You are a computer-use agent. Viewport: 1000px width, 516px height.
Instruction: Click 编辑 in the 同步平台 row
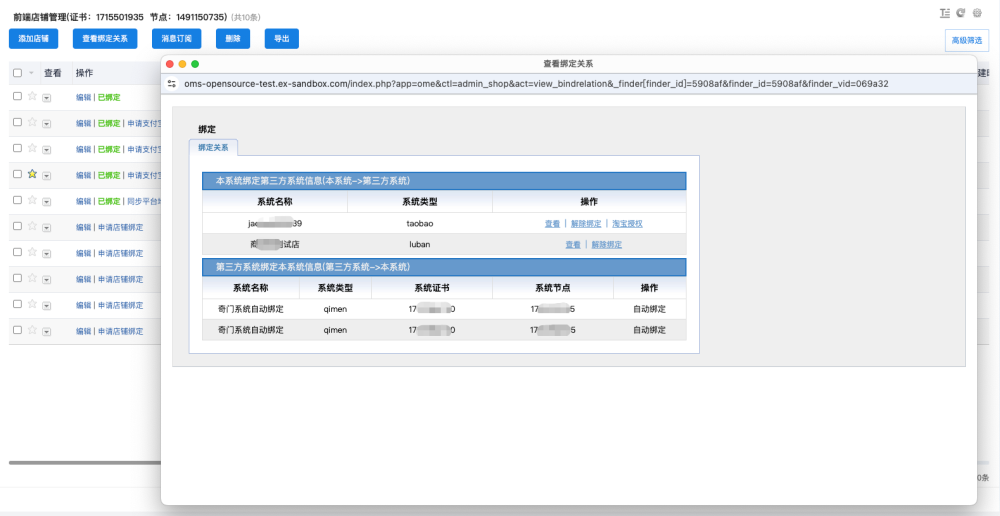[x=84, y=201]
